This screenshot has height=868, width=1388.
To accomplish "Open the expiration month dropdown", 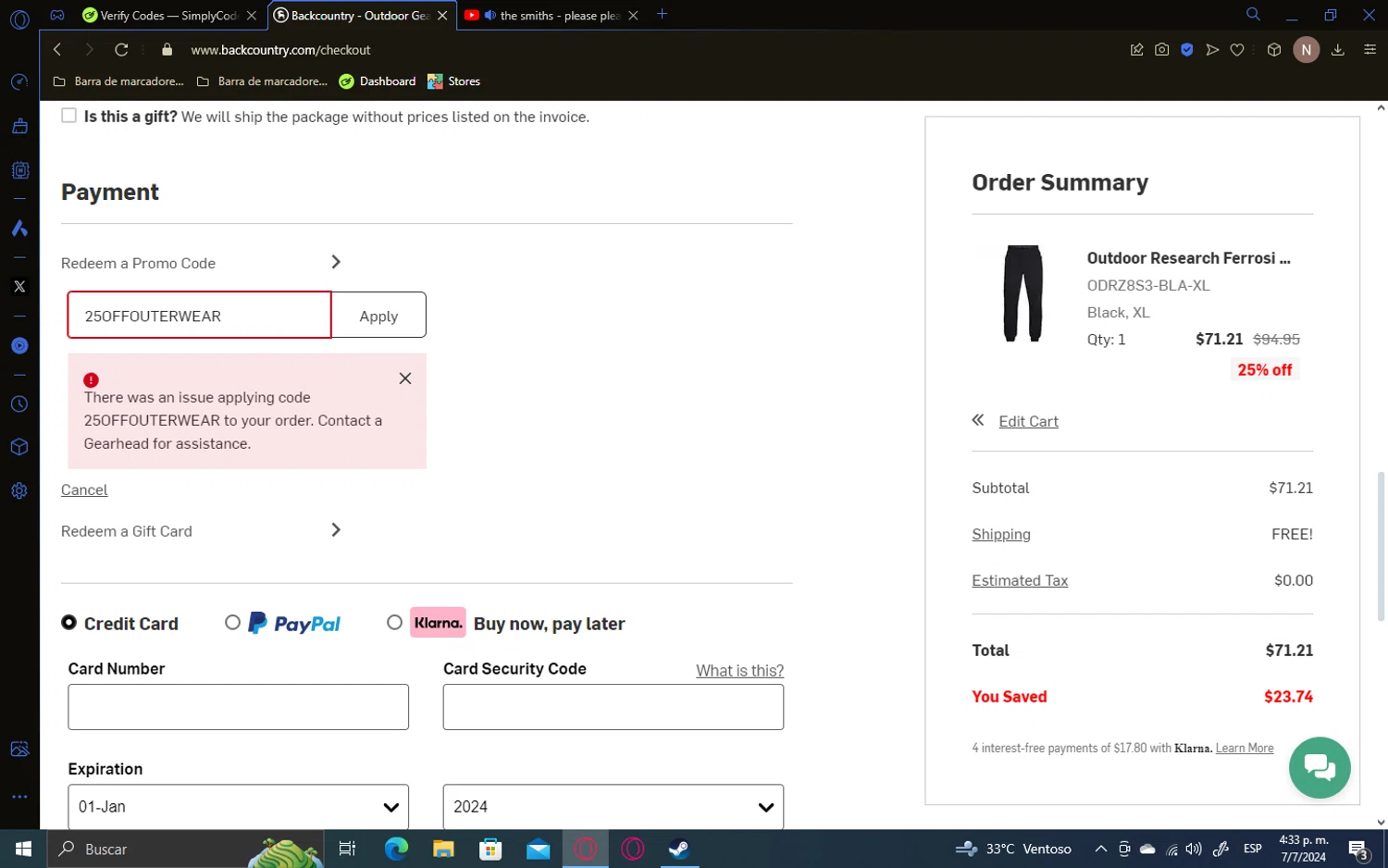I will pyautogui.click(x=239, y=807).
